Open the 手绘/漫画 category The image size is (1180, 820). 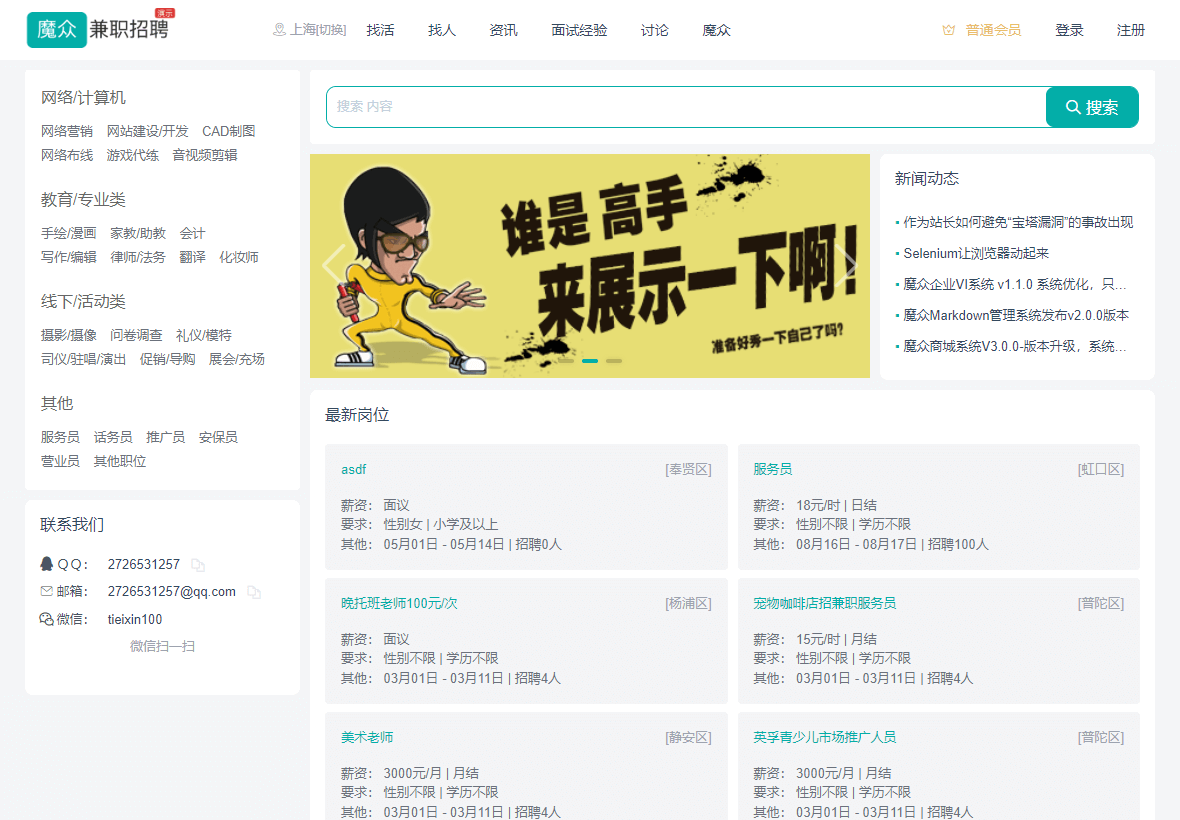point(68,234)
